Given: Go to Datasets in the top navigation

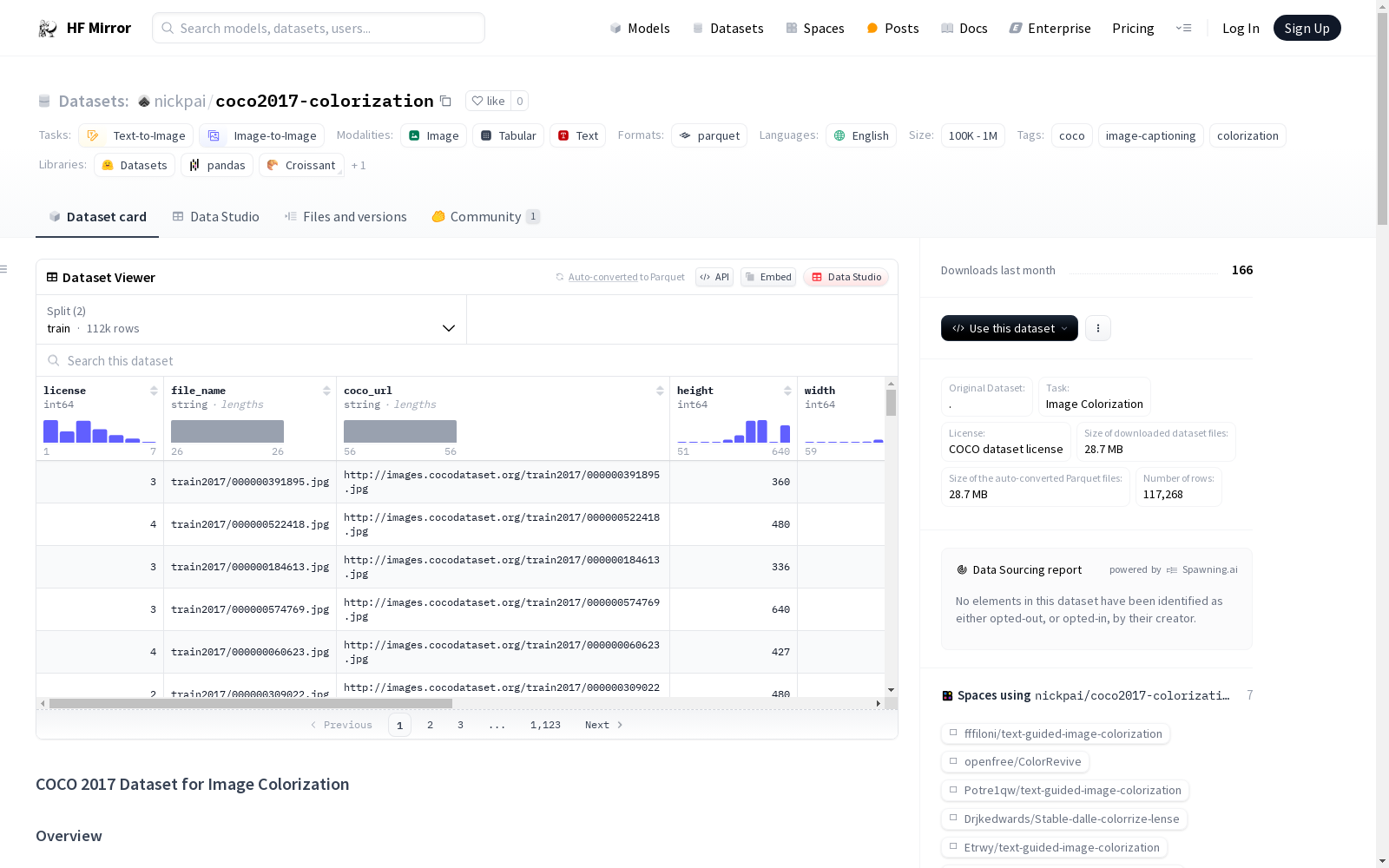Looking at the screenshot, I should tap(727, 29).
